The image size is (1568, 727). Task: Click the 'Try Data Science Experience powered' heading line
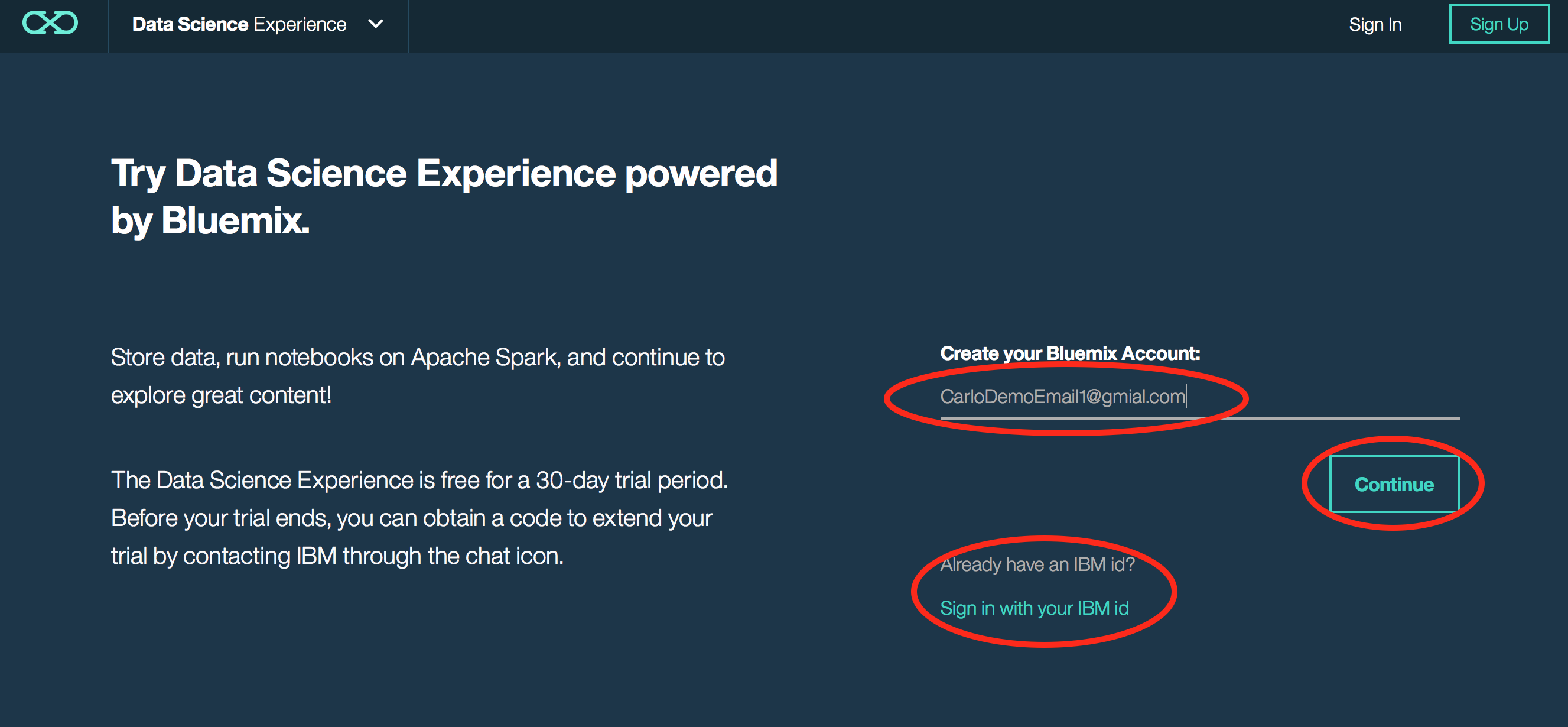tap(443, 174)
